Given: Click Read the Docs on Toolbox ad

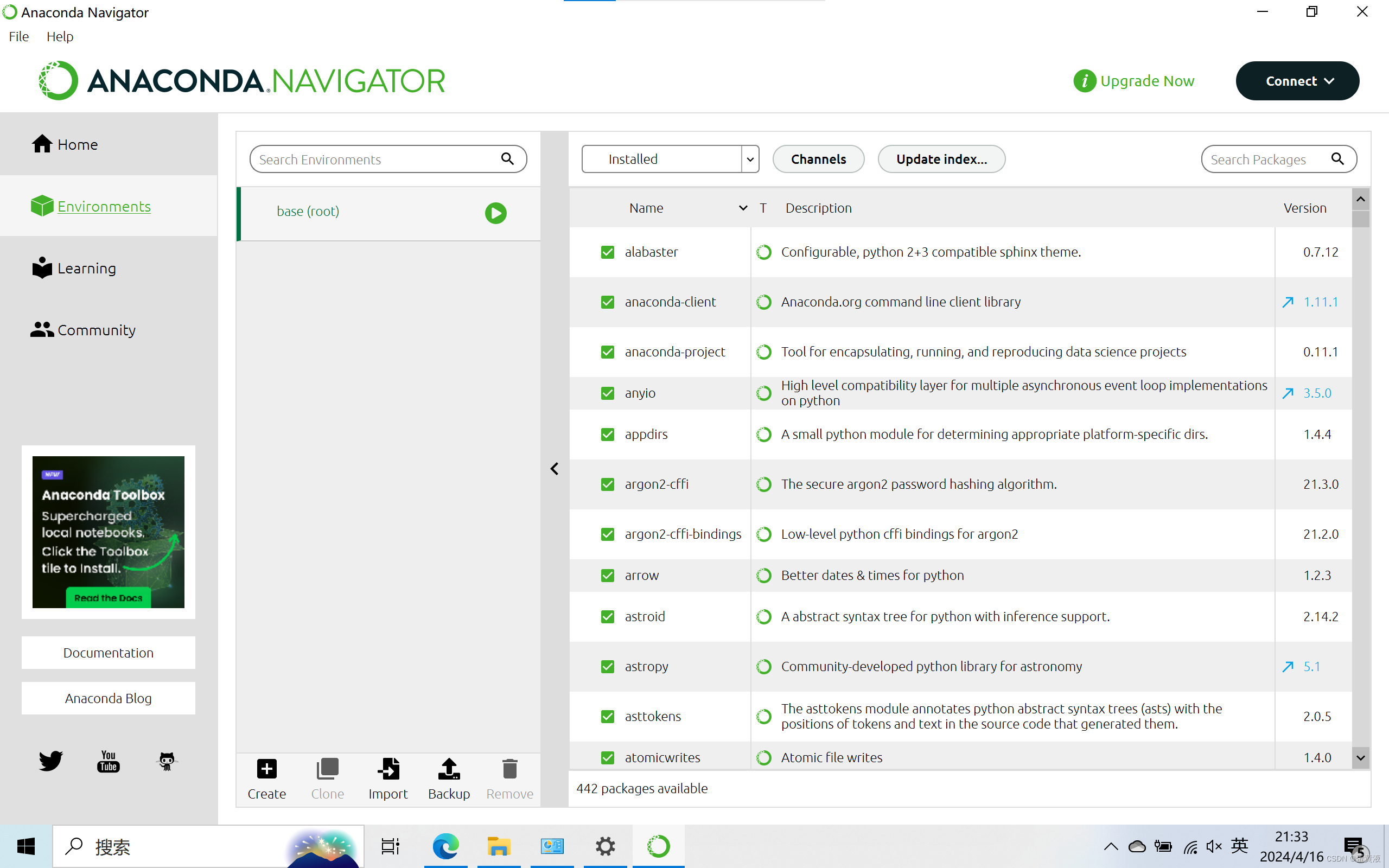Looking at the screenshot, I should coord(109,598).
